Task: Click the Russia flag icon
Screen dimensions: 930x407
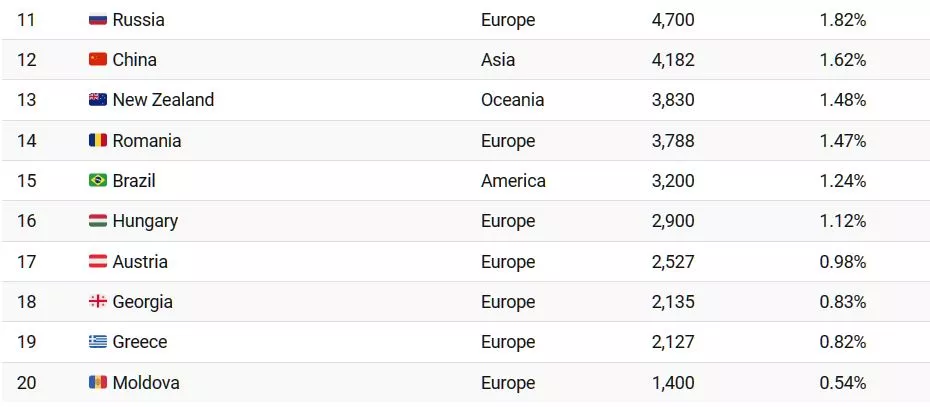Action: click(98, 20)
